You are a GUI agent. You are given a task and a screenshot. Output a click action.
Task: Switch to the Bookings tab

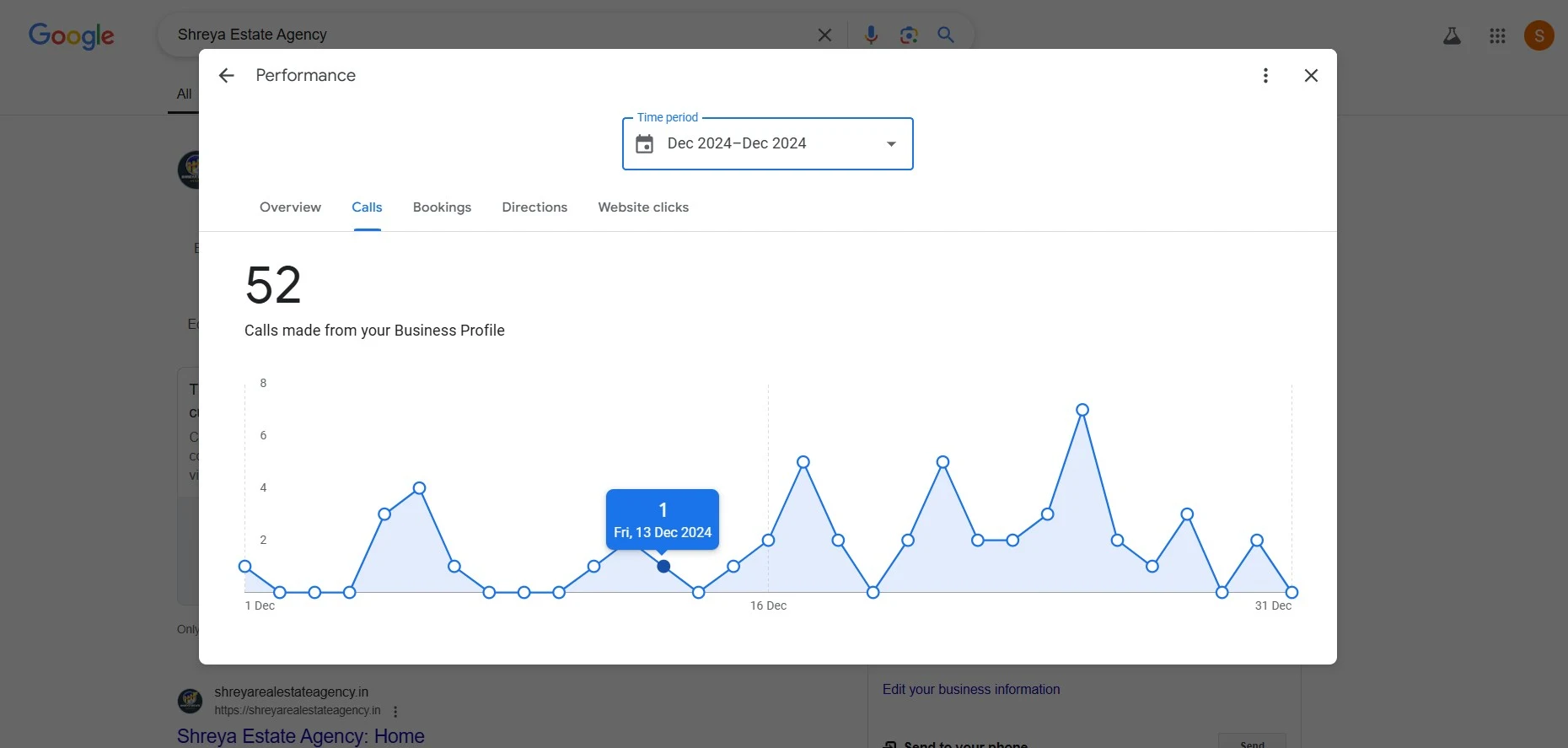[442, 207]
